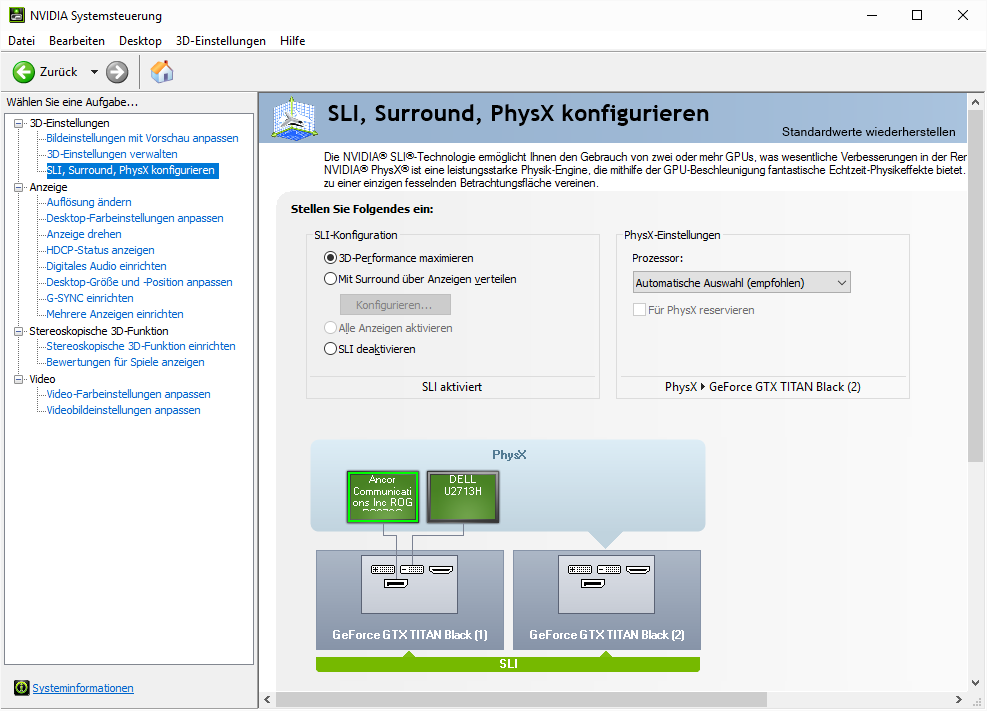The image size is (987, 711).
Task: Open G-SYNC einrichten page
Action: tap(90, 298)
